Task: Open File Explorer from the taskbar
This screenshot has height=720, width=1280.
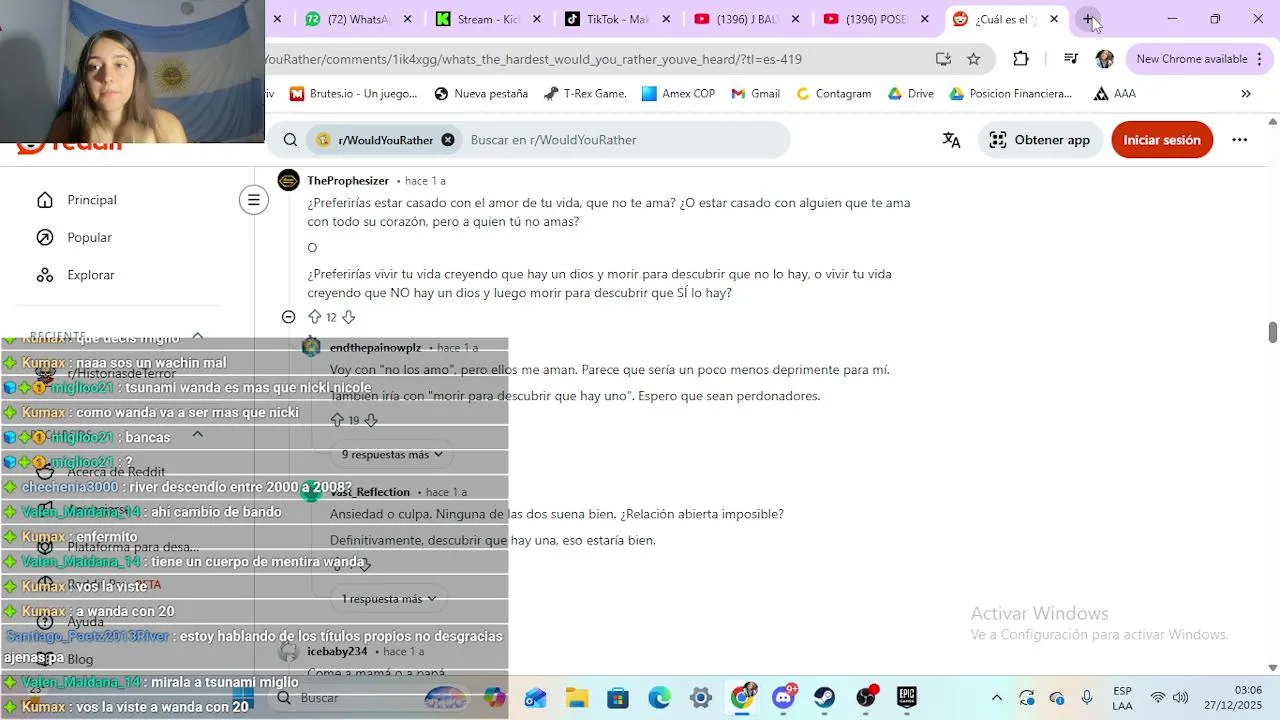Action: (577, 698)
